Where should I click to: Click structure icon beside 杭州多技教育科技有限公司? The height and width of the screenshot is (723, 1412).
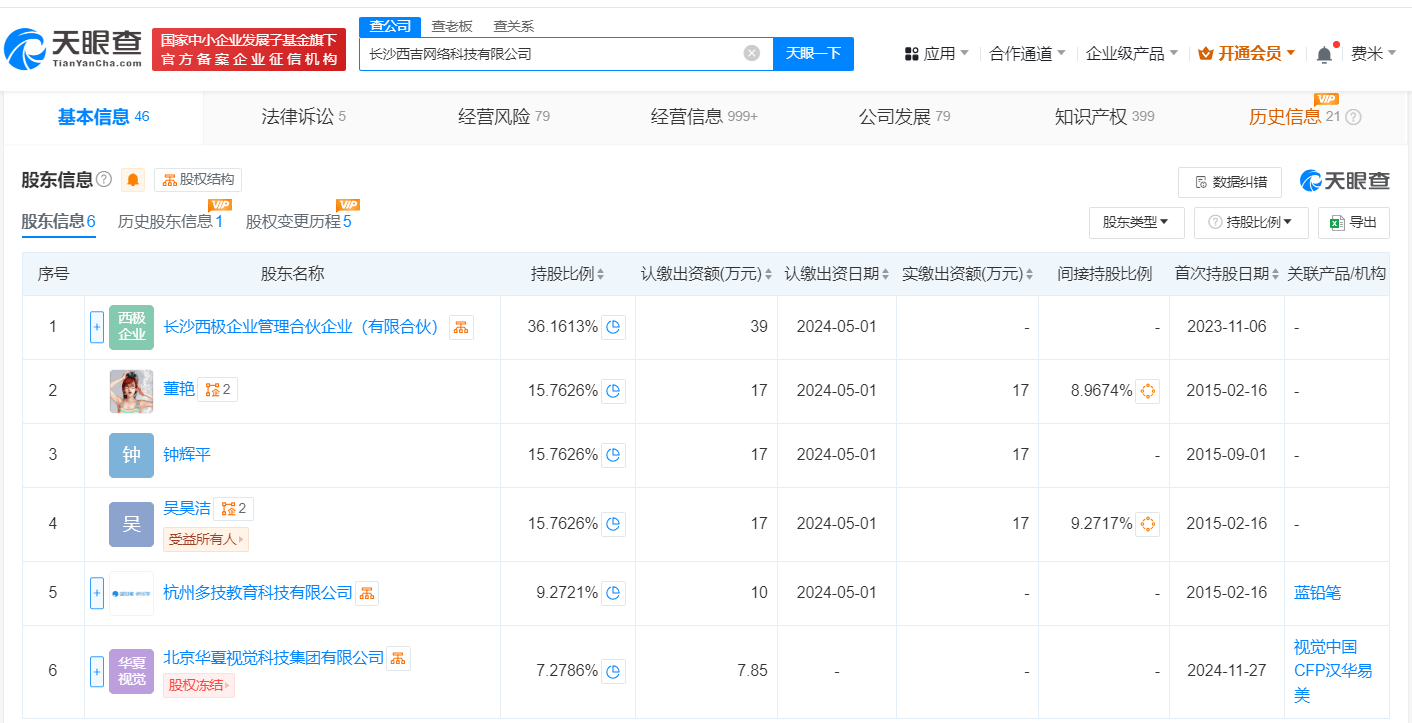(x=367, y=594)
